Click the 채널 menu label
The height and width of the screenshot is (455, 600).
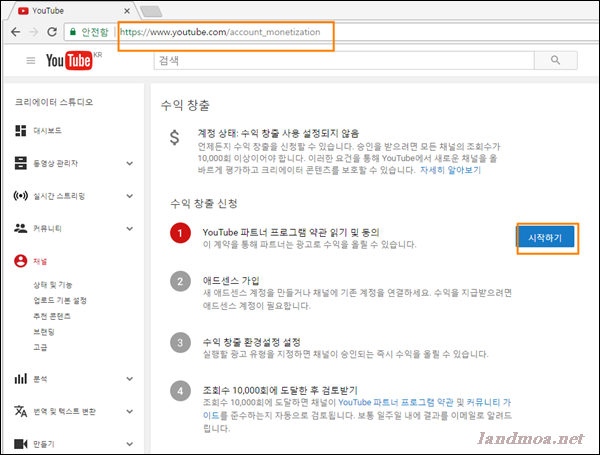click(x=40, y=261)
